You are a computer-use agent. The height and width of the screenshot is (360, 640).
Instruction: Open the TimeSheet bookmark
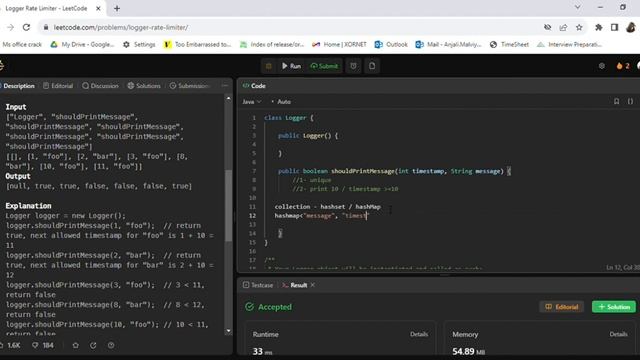(x=509, y=44)
